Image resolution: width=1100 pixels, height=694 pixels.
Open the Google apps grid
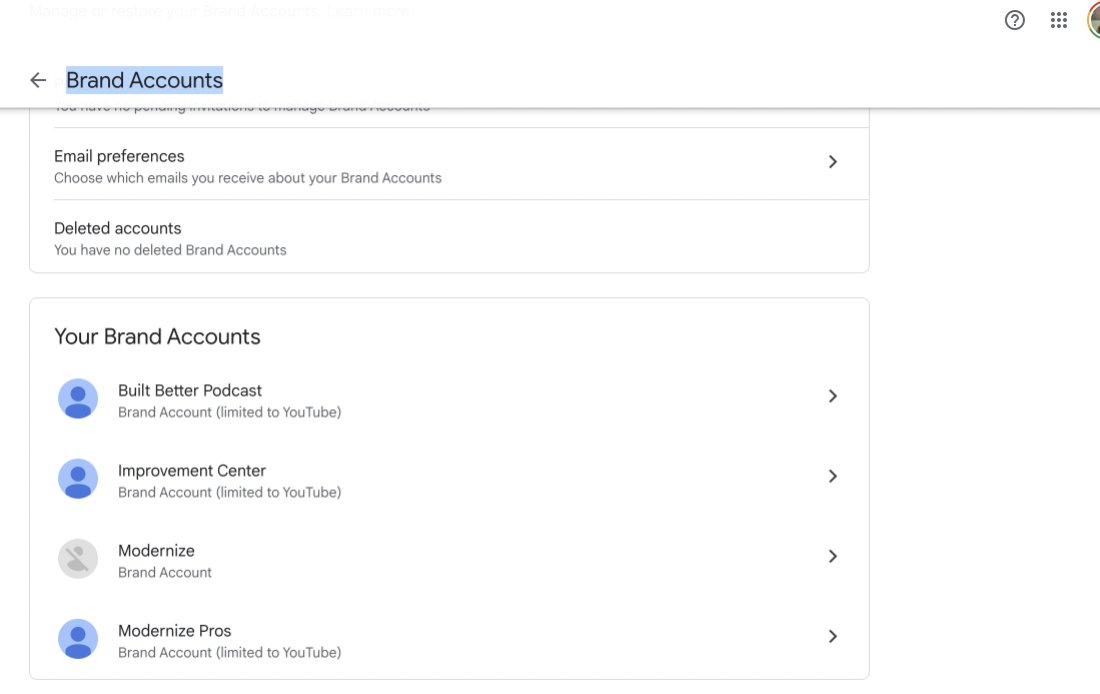[1059, 20]
